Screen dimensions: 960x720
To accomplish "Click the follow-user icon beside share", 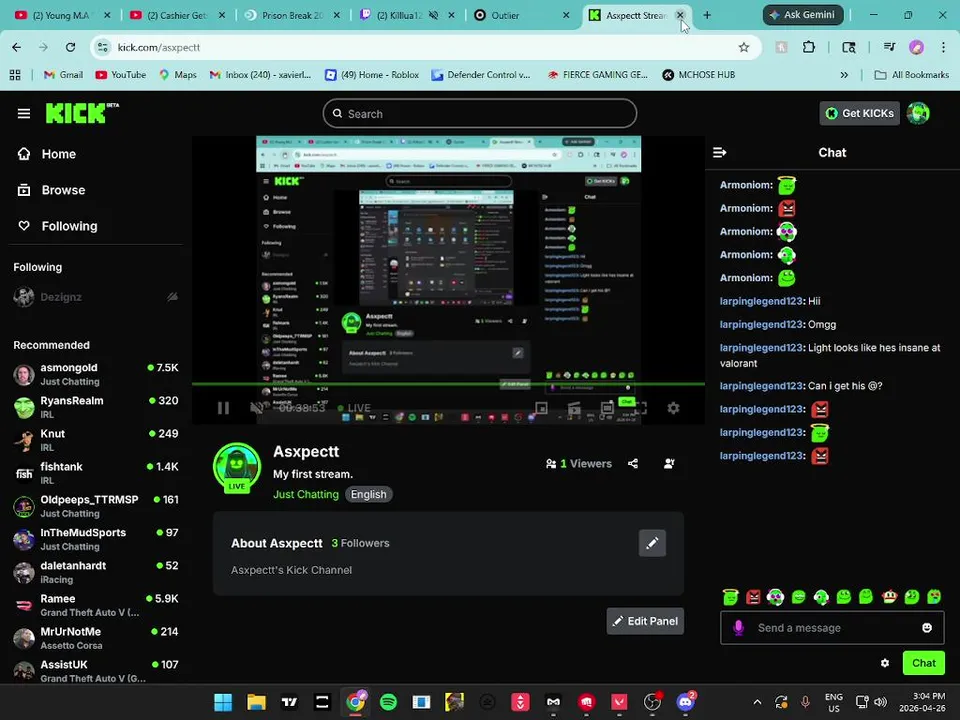I will click(669, 463).
